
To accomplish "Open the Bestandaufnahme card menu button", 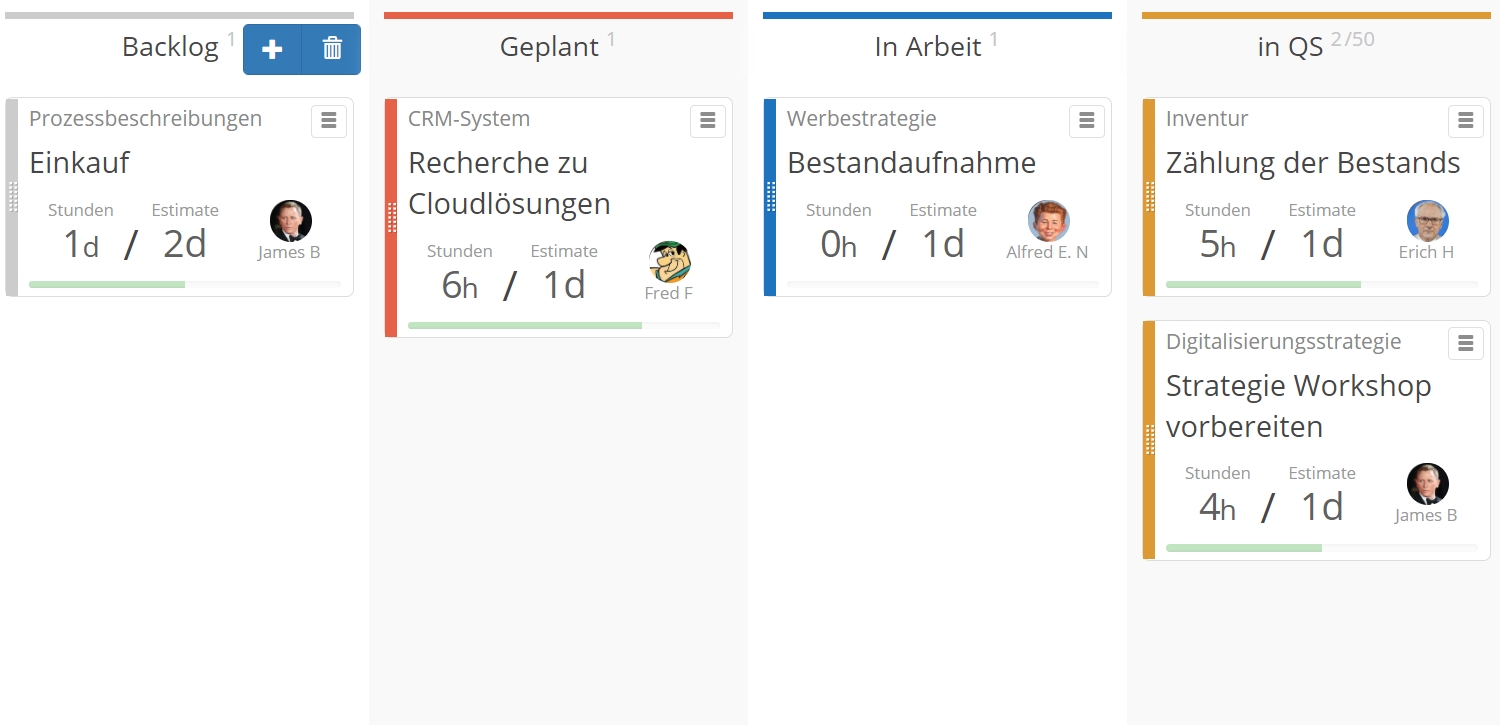I will click(x=1087, y=121).
